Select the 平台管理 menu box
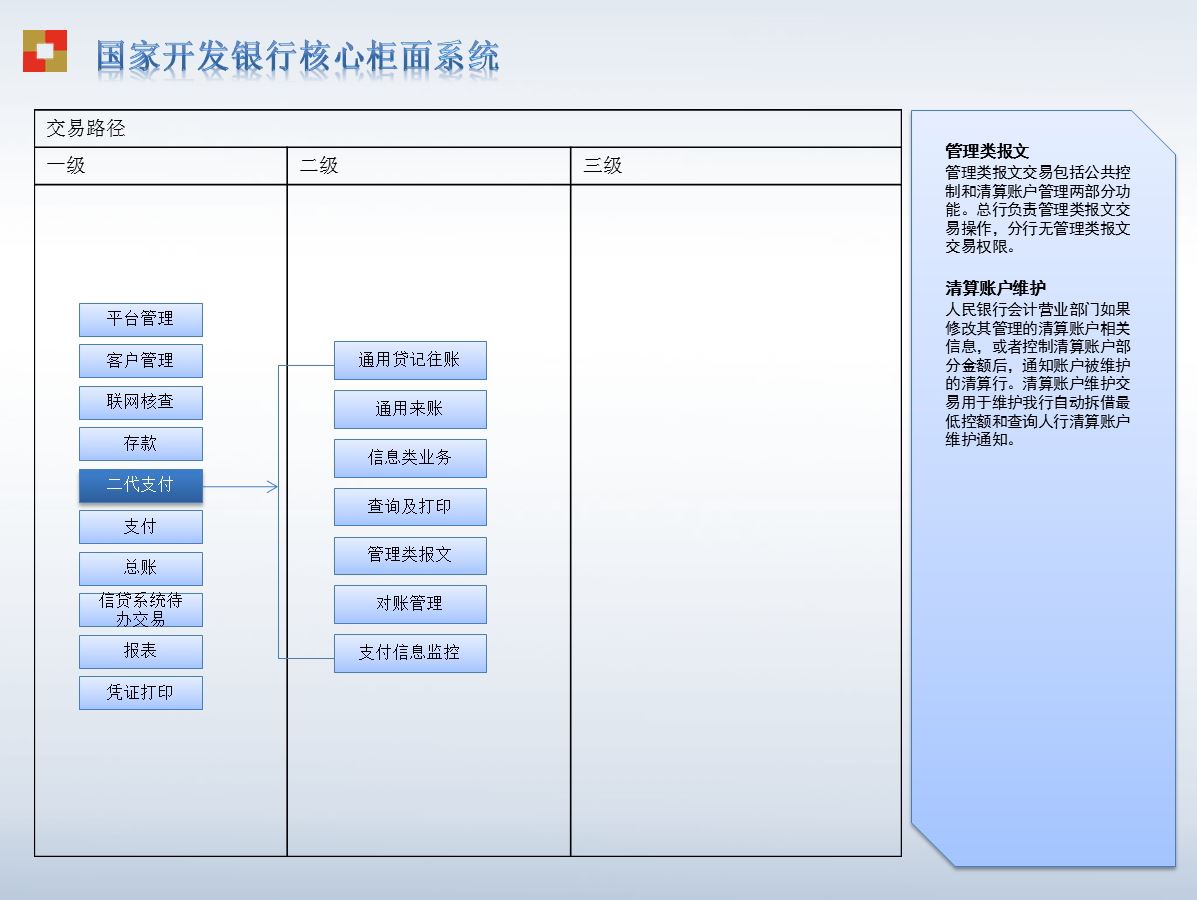This screenshot has height=900, width=1197. coord(140,319)
